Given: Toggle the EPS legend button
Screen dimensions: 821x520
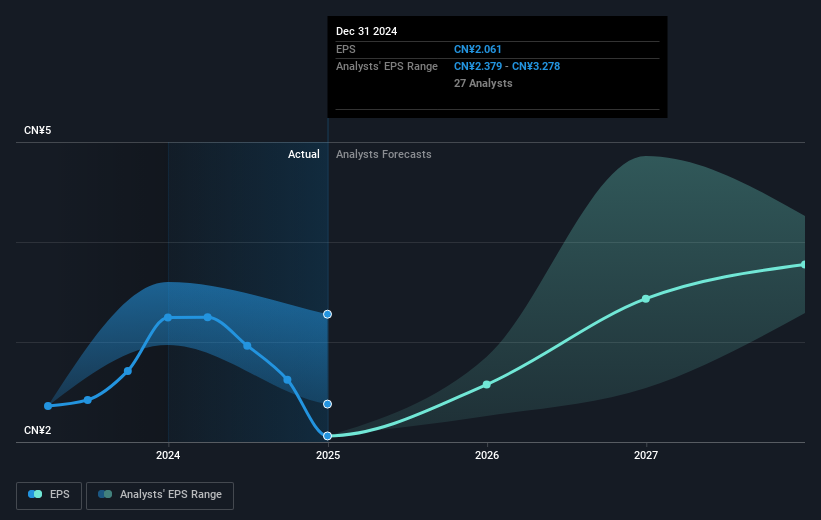Looking at the screenshot, I should (49, 495).
